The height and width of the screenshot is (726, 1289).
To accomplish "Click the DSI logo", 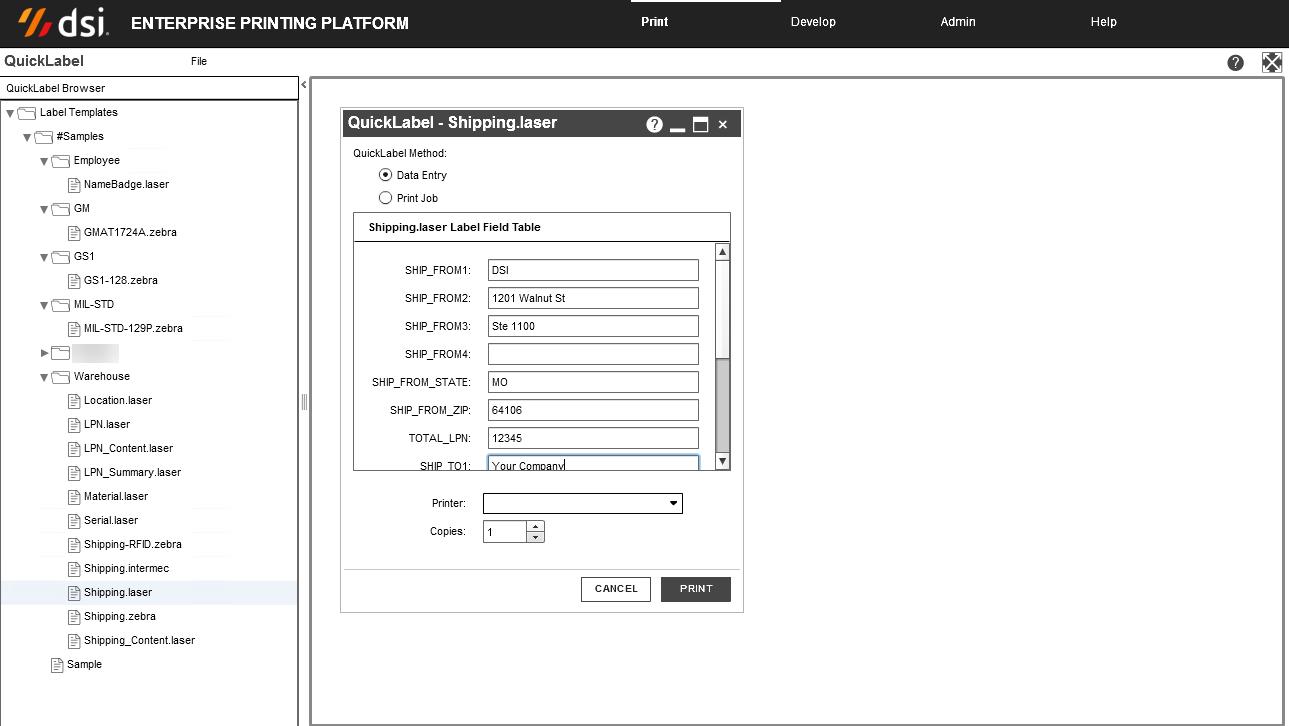I will tap(63, 22).
